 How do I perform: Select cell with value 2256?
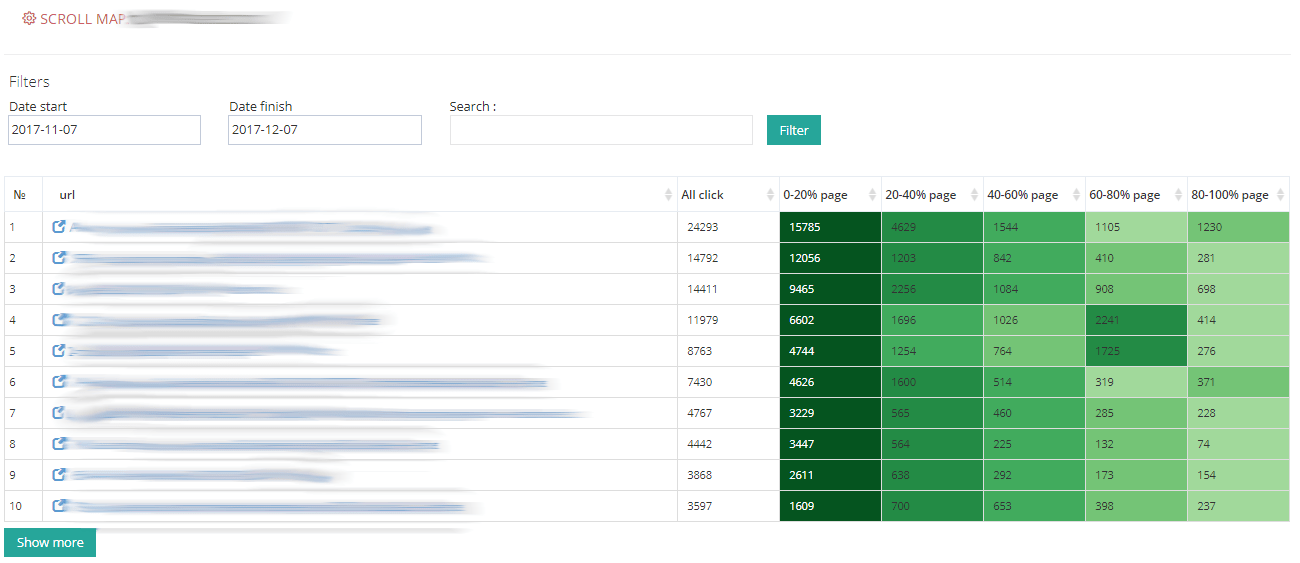point(932,289)
